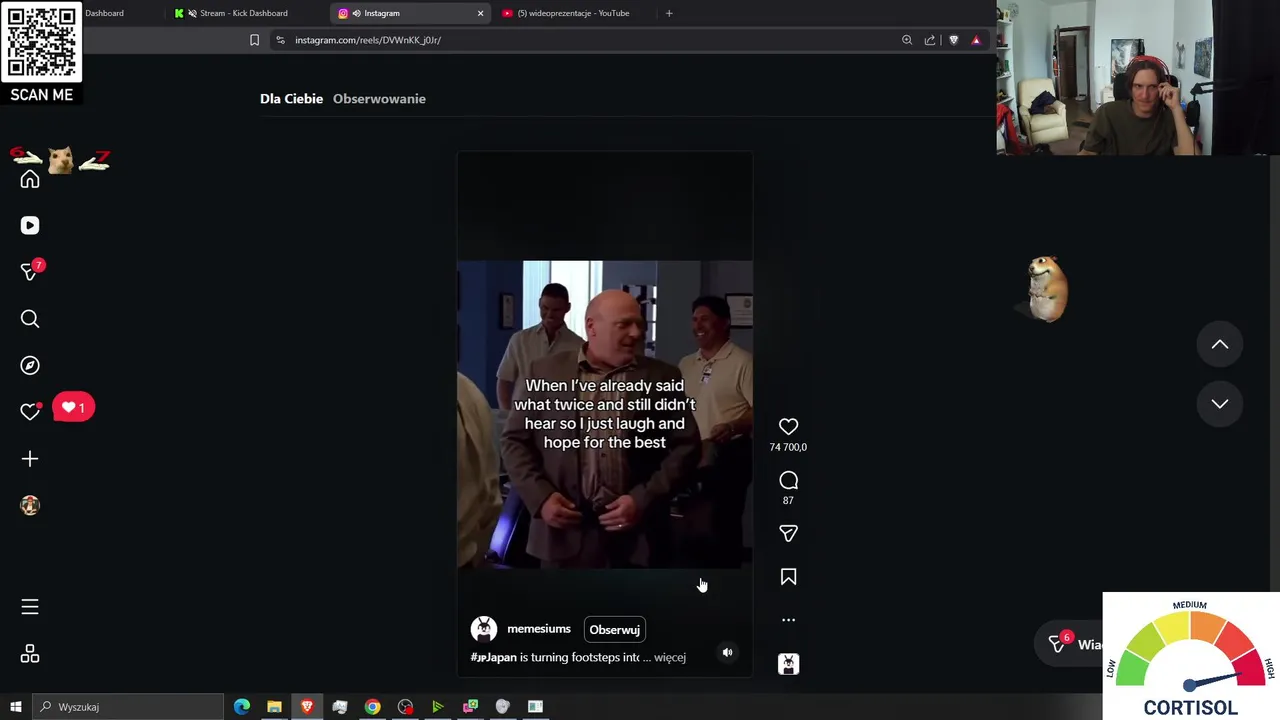The height and width of the screenshot is (720, 1280).
Task: Open Google Chrome from the taskbar
Action: pos(372,707)
